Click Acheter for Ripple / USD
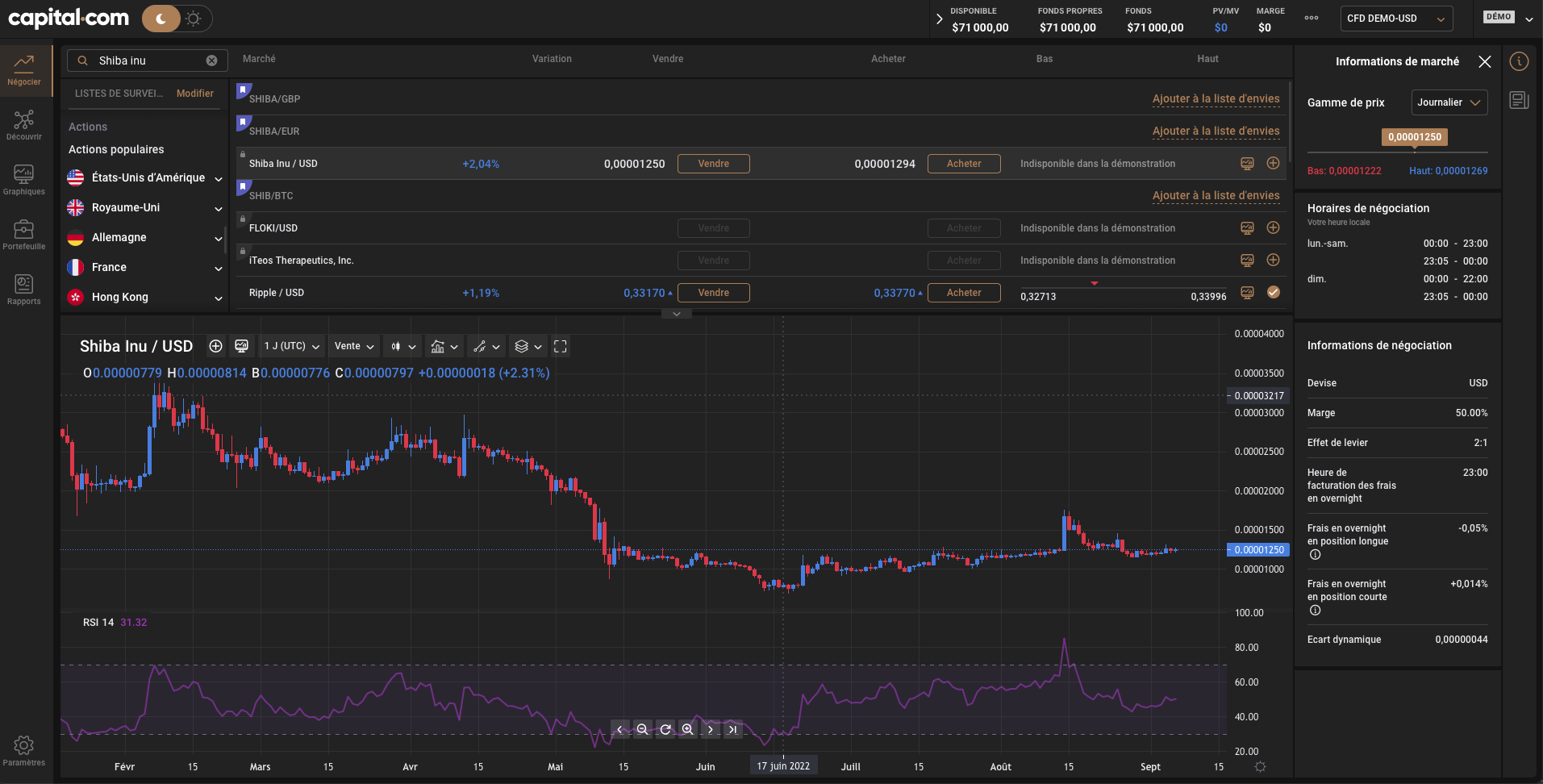The image size is (1543, 784). (x=964, y=293)
